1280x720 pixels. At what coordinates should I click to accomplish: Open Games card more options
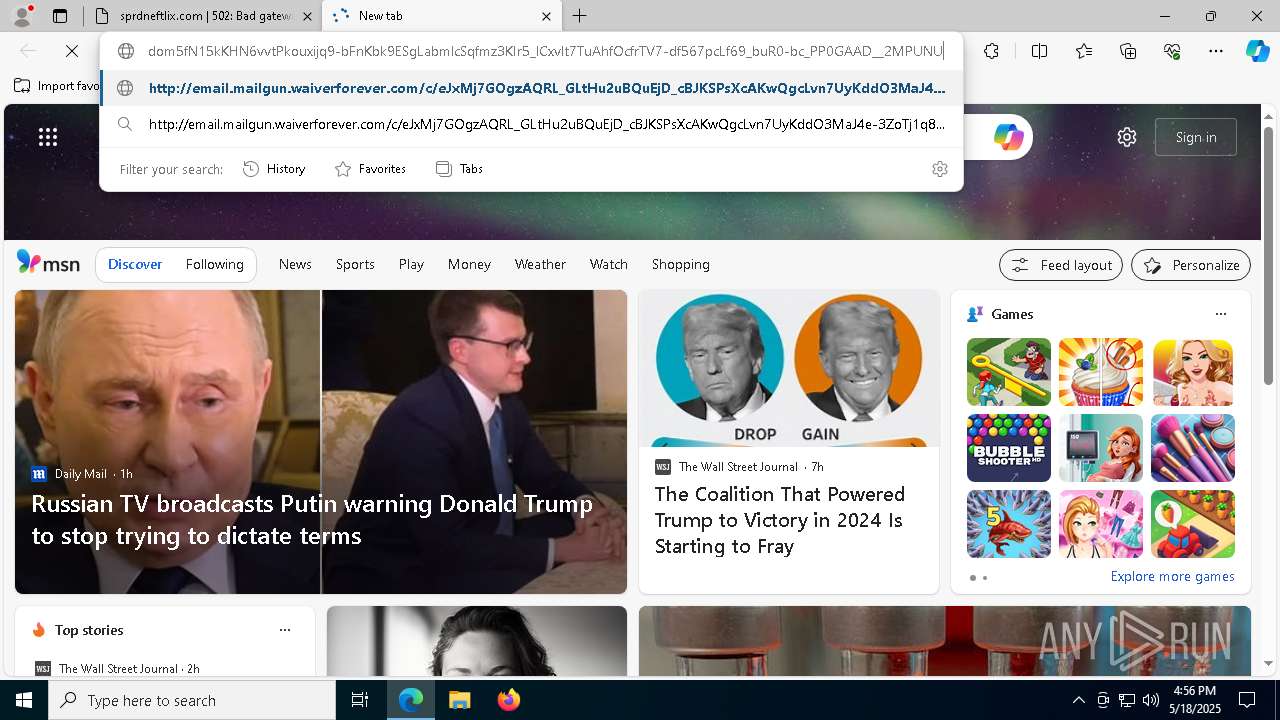click(1220, 314)
